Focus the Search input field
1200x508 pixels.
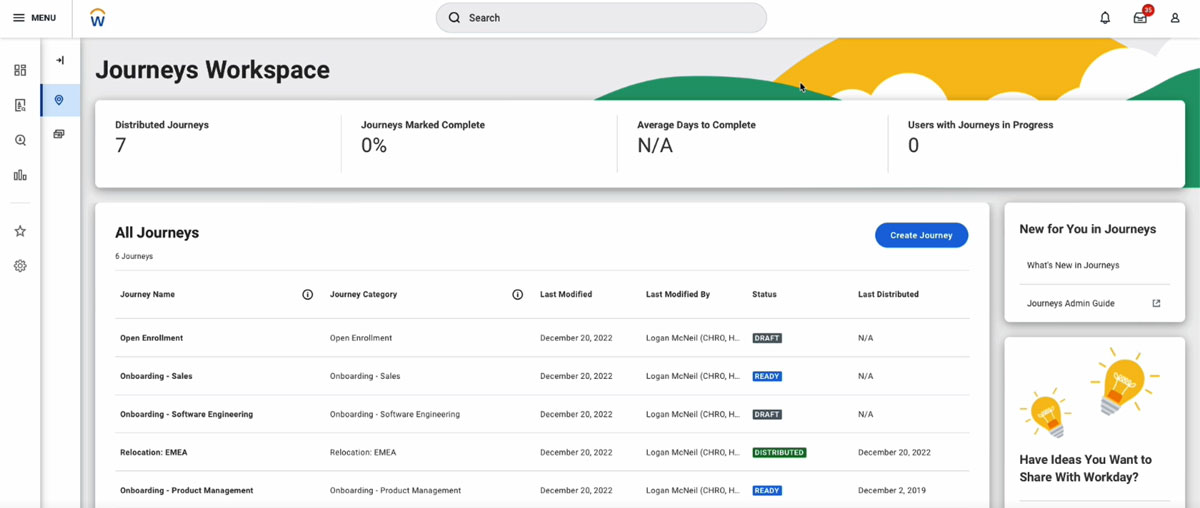601,18
